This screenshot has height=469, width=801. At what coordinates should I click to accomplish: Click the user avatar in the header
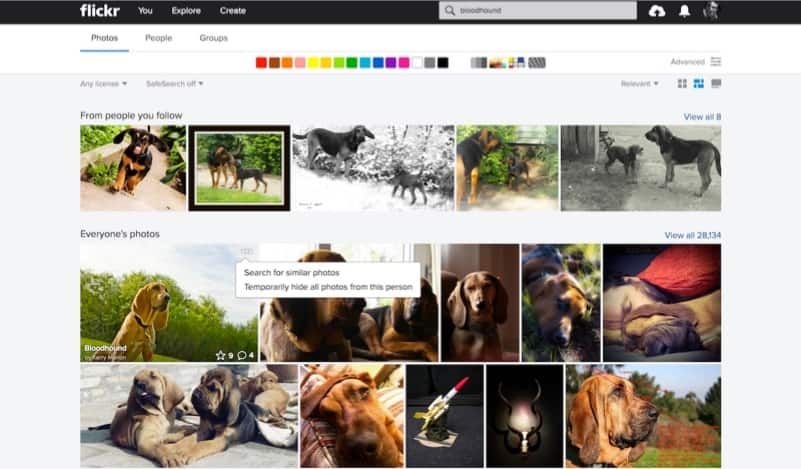pos(711,11)
